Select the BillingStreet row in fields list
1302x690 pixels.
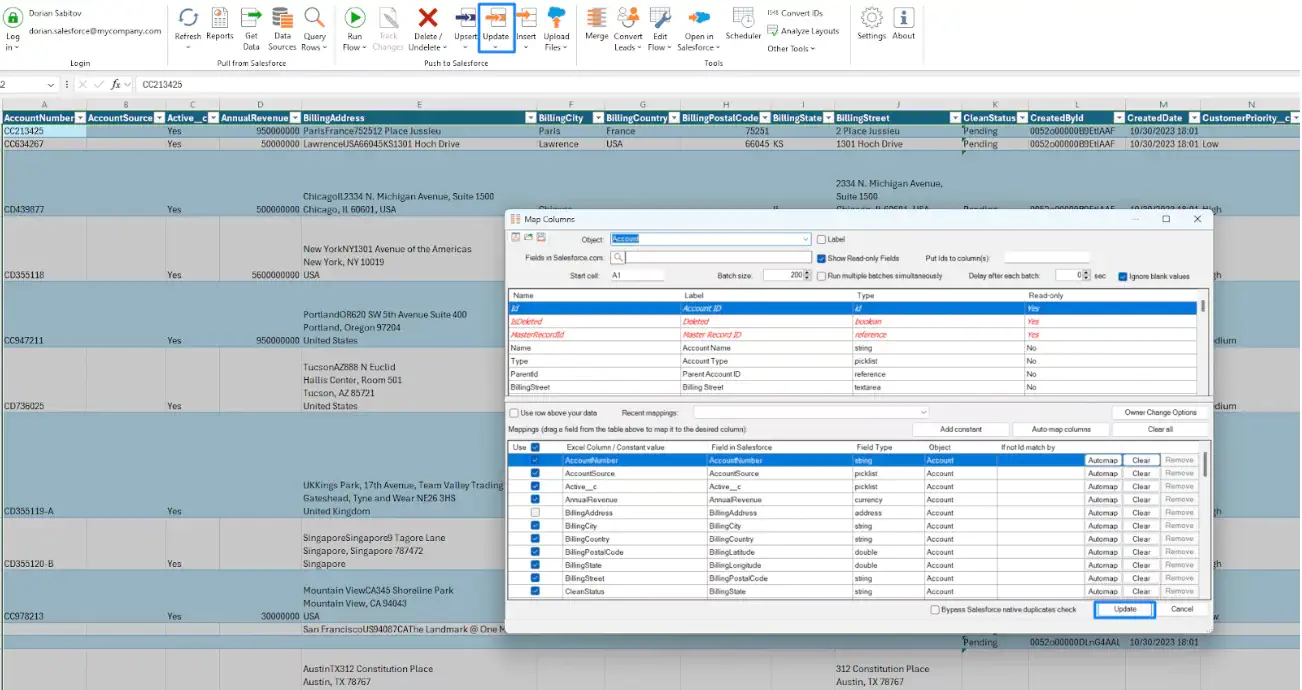click(x=853, y=387)
